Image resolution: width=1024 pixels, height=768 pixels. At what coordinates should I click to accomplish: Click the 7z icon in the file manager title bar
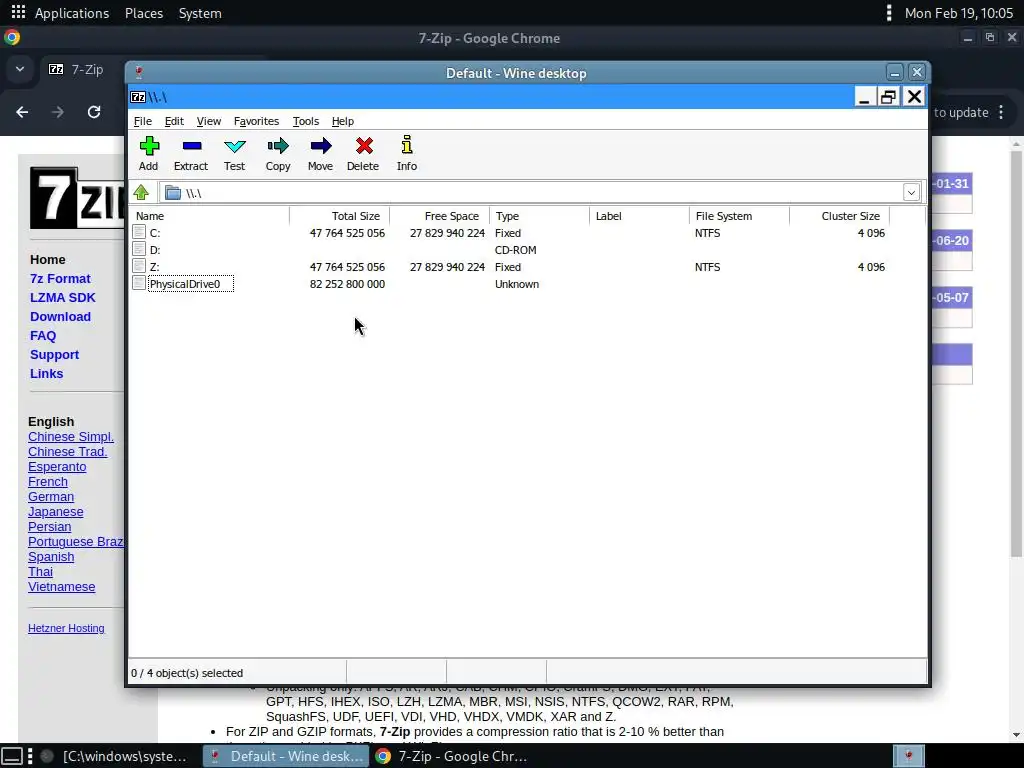pos(138,97)
